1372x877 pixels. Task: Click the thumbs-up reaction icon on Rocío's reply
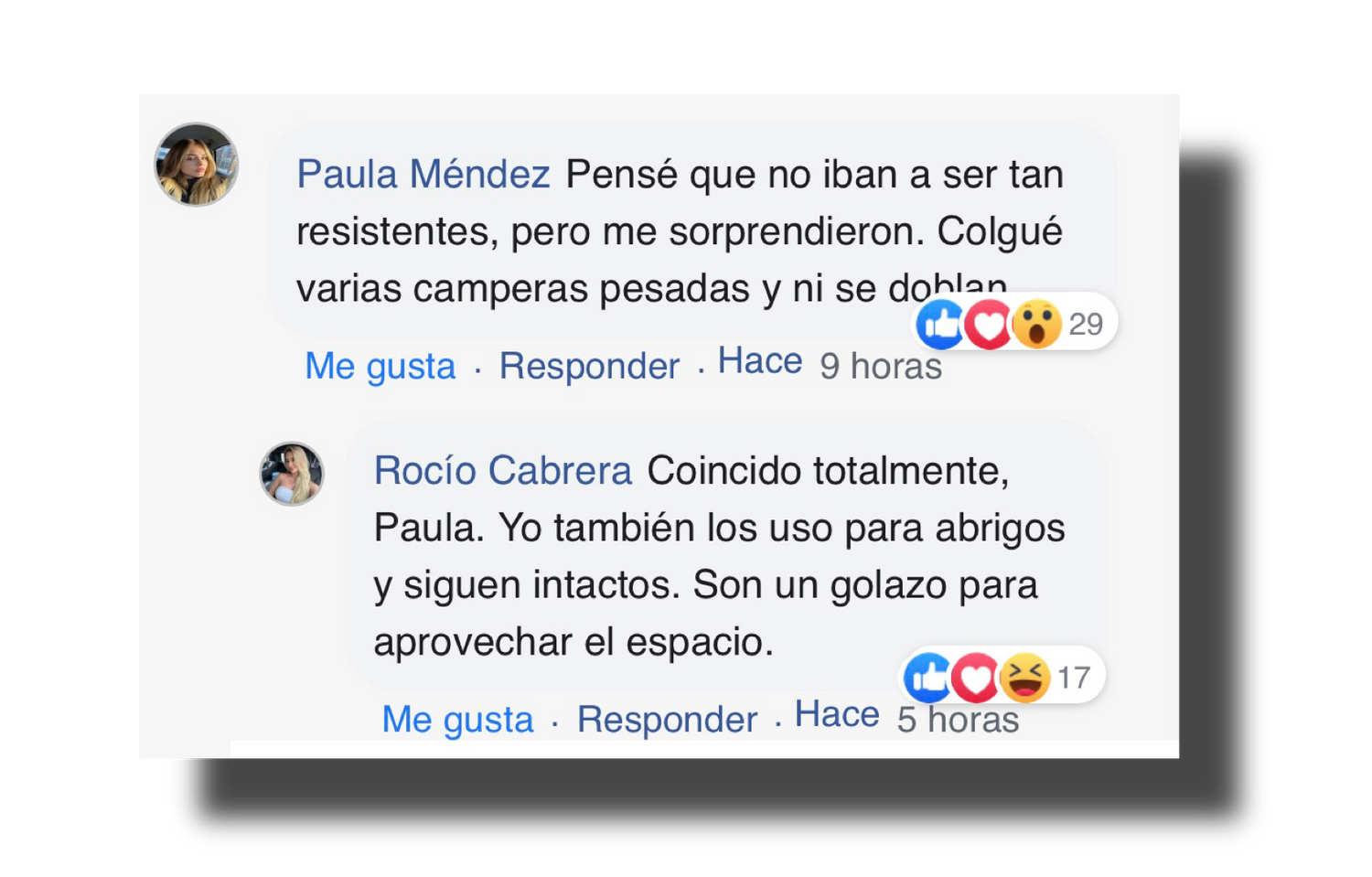(928, 678)
